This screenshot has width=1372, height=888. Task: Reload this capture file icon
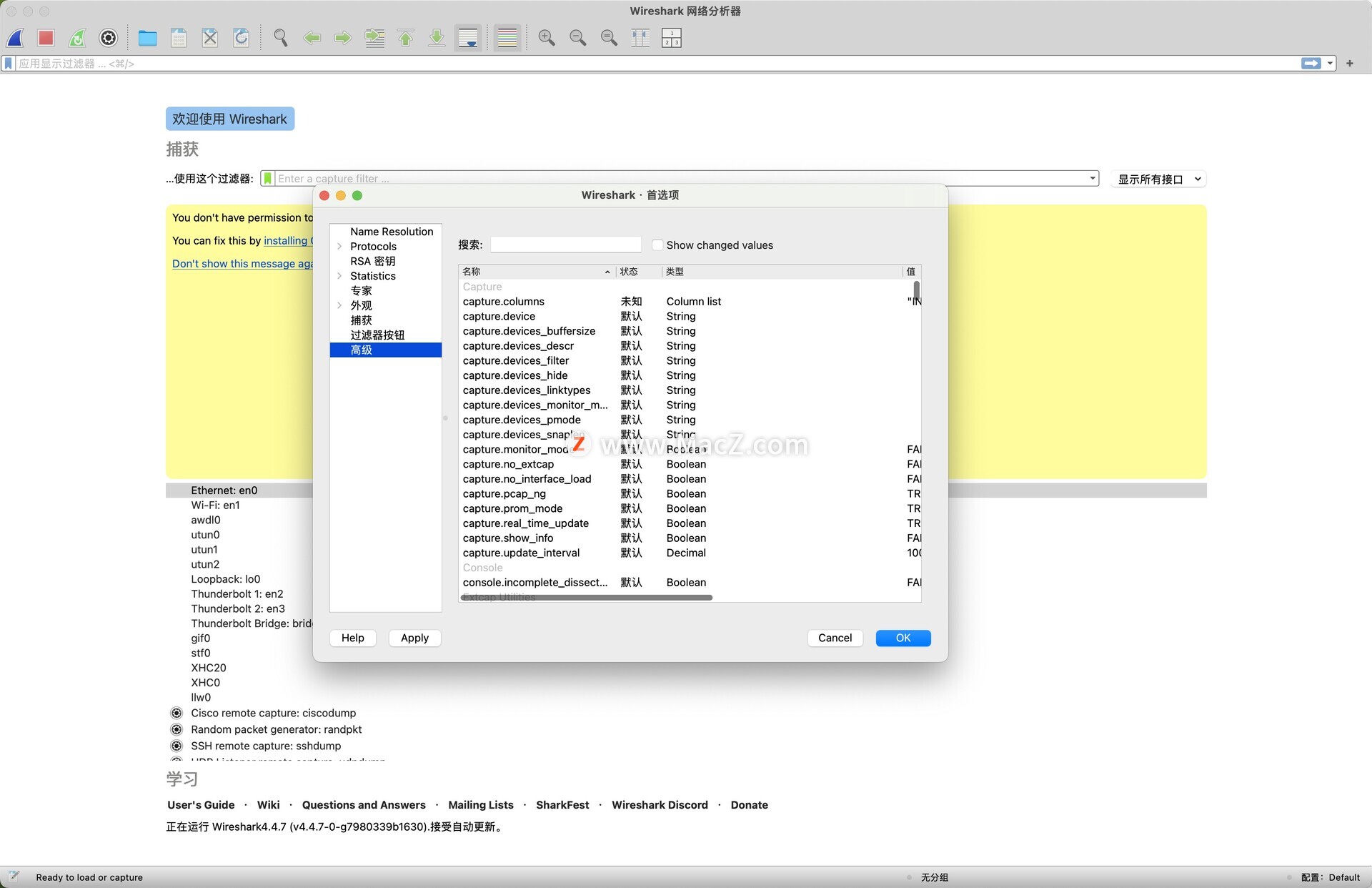point(242,38)
